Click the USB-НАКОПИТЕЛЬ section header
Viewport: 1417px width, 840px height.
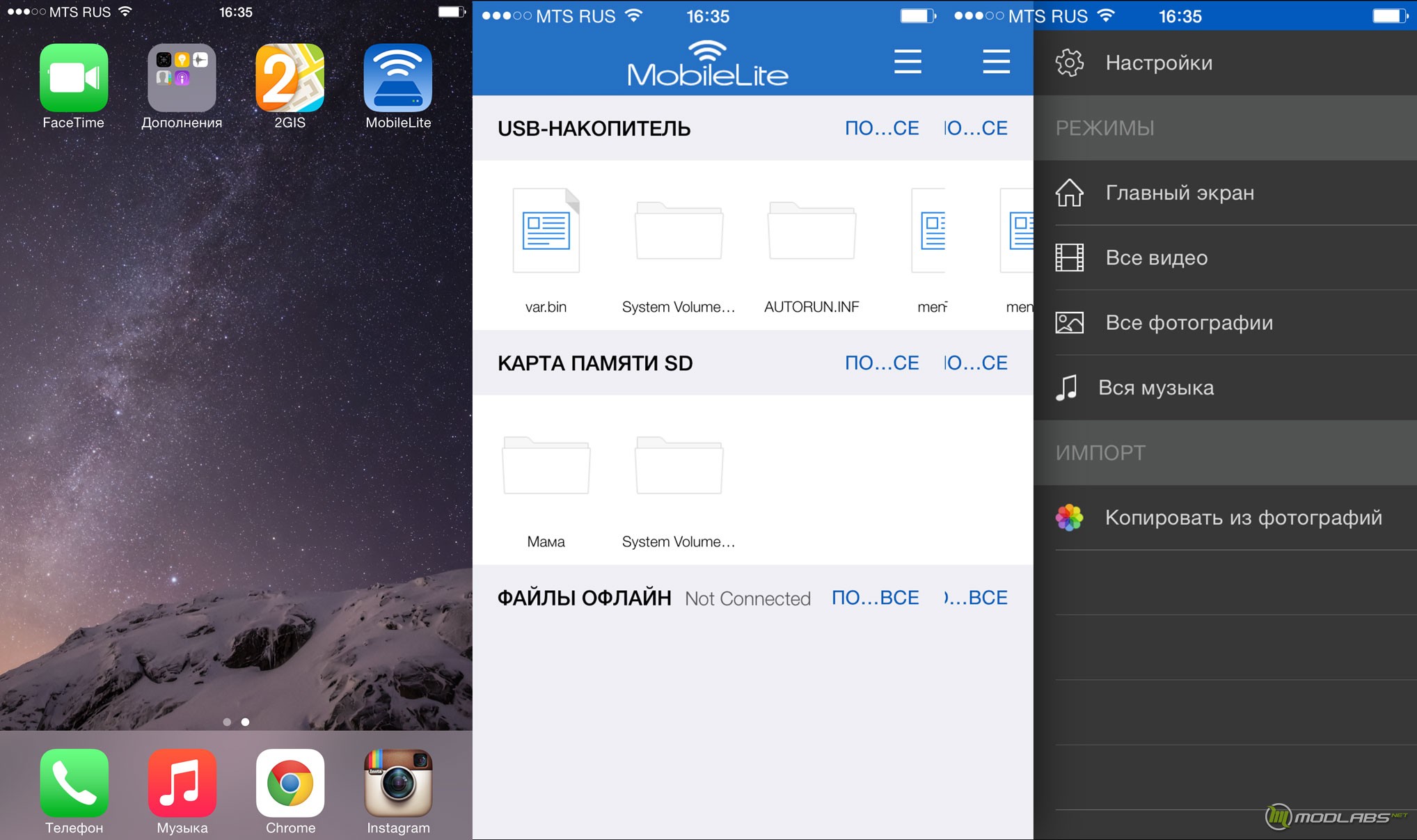tap(594, 128)
